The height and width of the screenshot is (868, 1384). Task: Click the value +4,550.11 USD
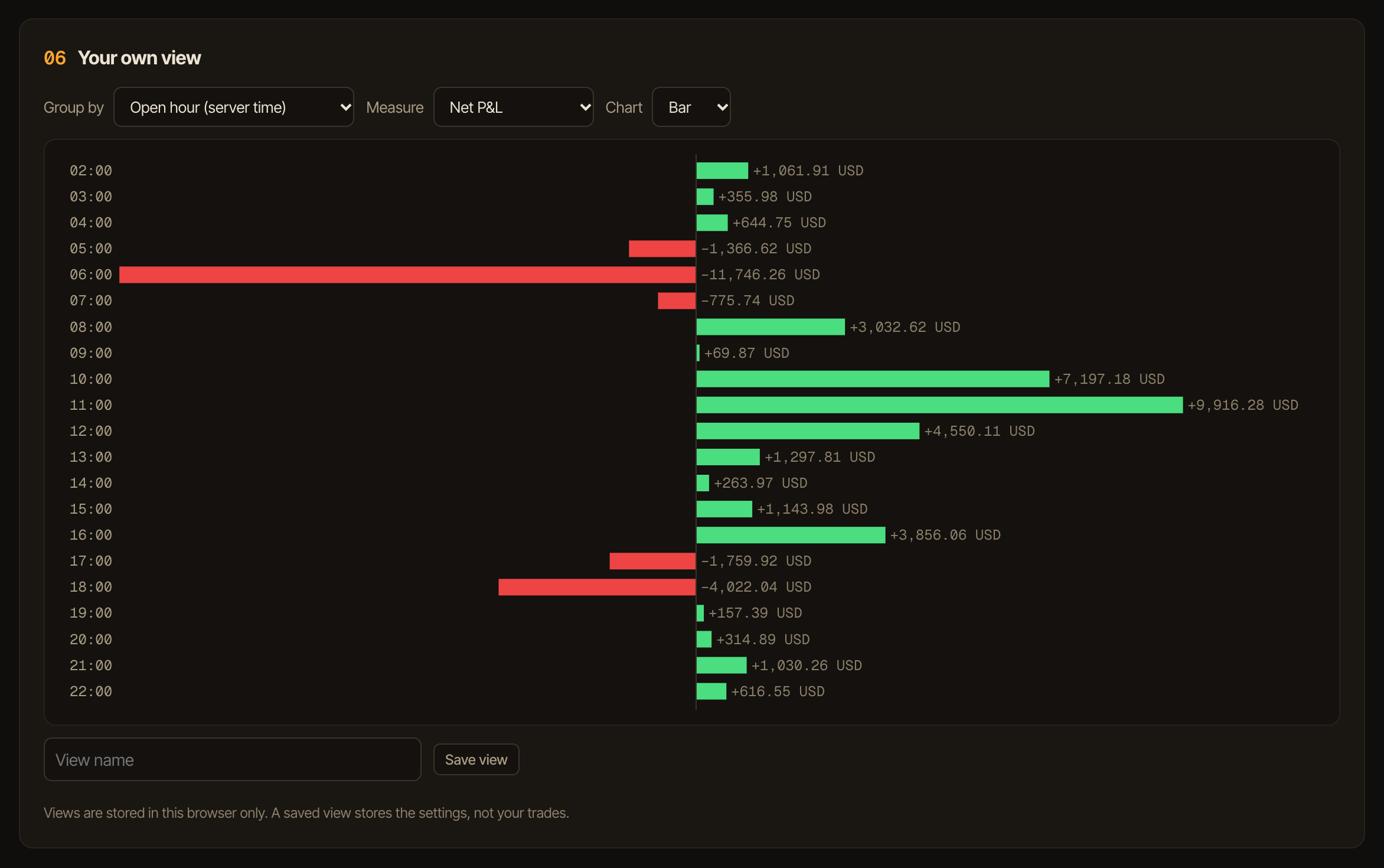tap(980, 431)
